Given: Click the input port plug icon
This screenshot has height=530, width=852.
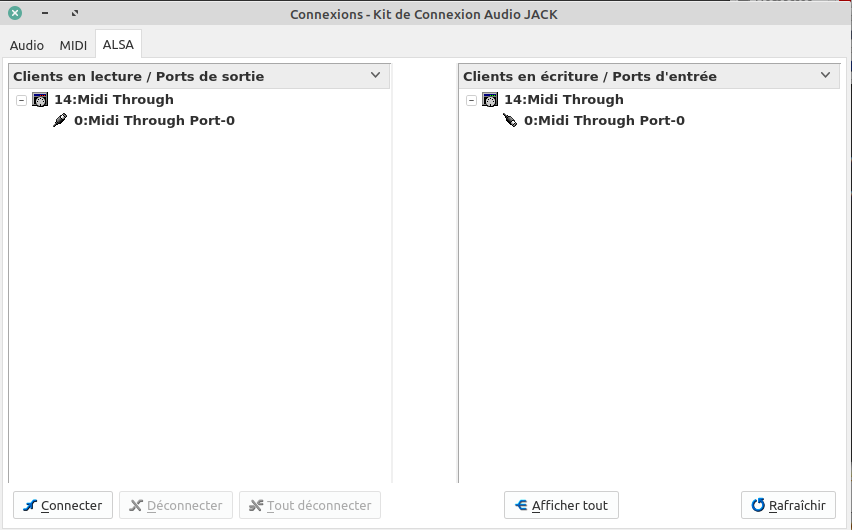Looking at the screenshot, I should [510, 121].
